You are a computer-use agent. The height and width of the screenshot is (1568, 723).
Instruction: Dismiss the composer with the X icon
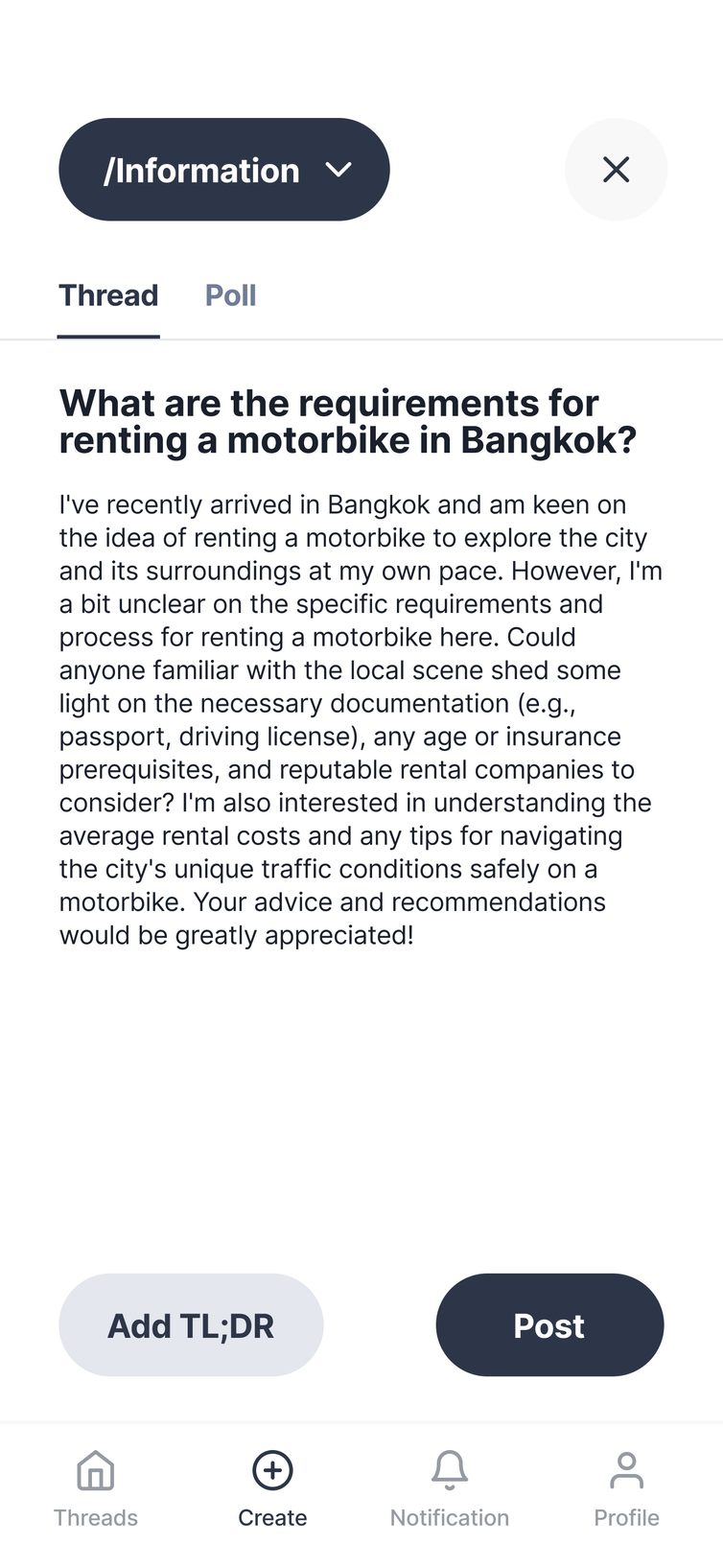point(616,170)
